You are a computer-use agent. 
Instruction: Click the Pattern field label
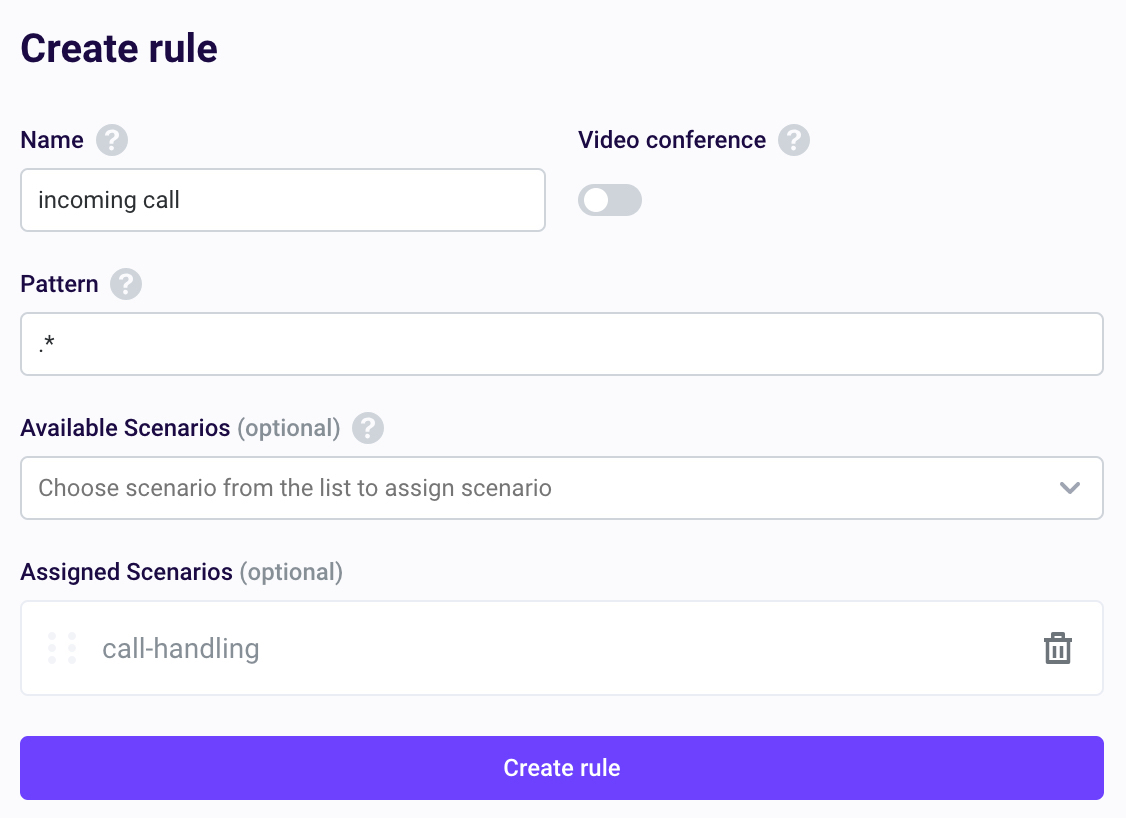pyautogui.click(x=59, y=284)
